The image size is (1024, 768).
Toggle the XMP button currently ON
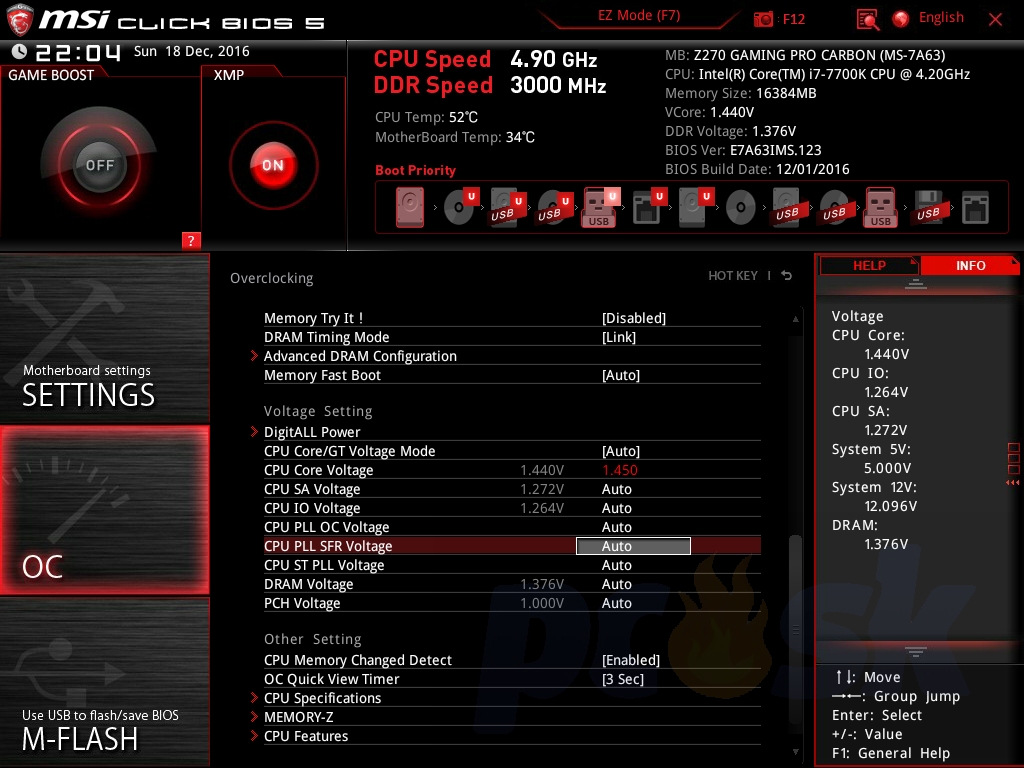click(273, 165)
